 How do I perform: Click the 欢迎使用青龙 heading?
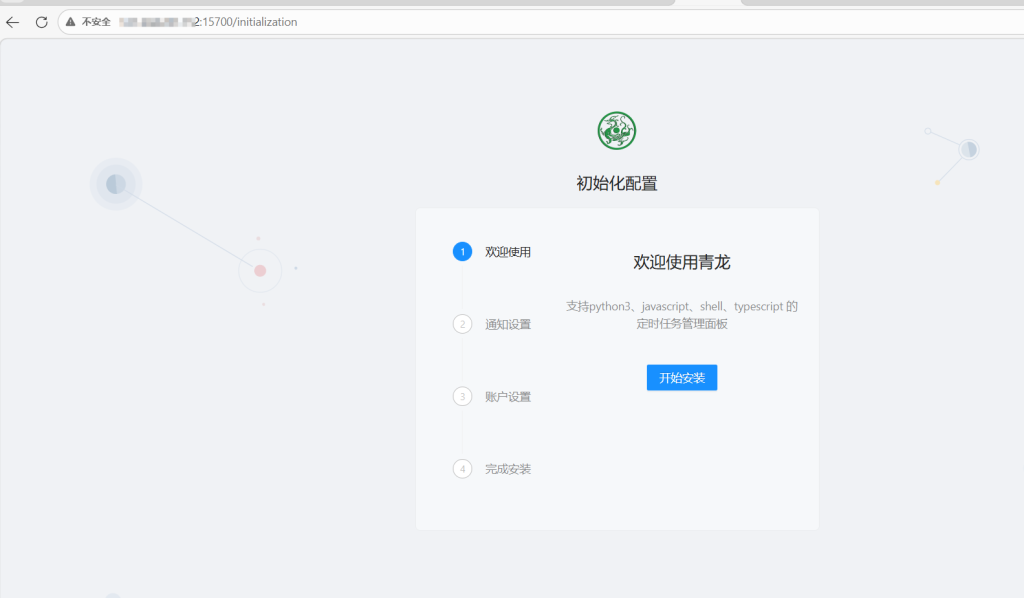pos(682,262)
